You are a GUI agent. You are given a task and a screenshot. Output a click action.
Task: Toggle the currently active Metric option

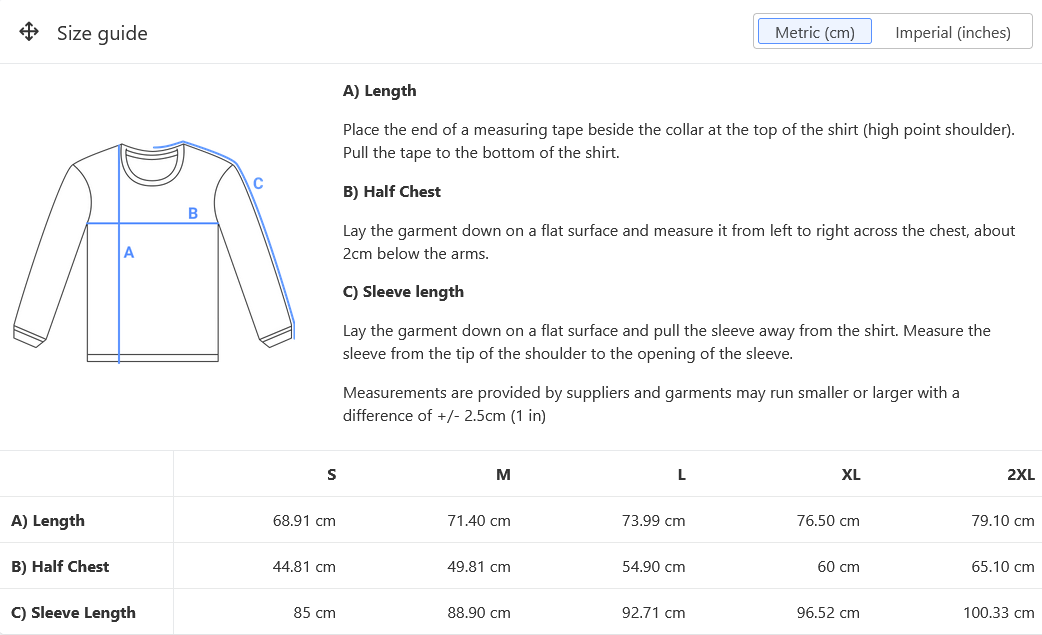[814, 31]
